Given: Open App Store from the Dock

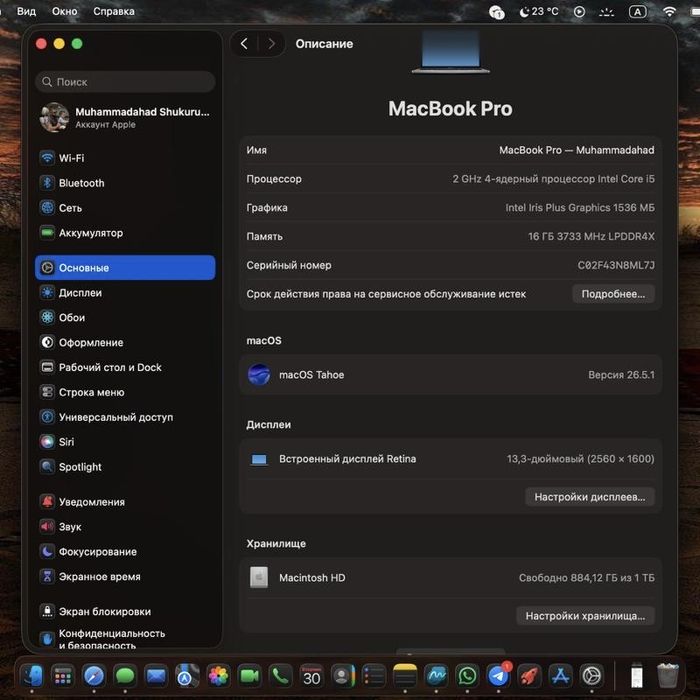Looking at the screenshot, I should click(560, 676).
